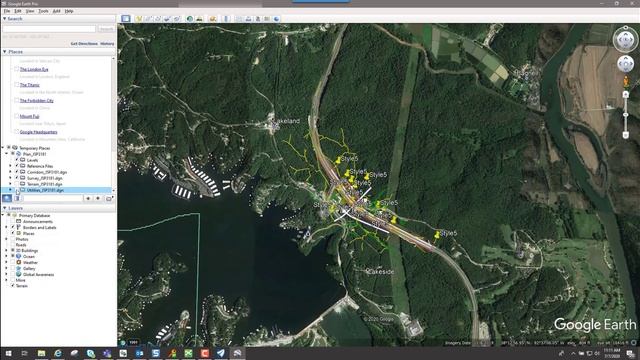Collapse the Search panel triangle

coord(4,19)
